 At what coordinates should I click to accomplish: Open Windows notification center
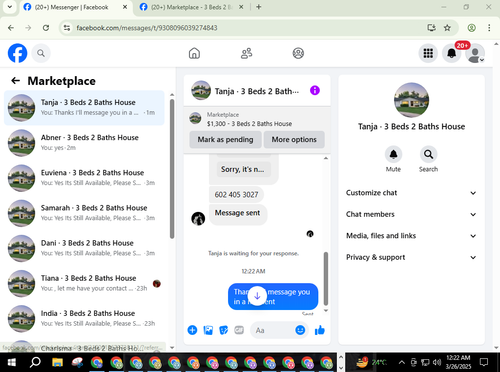(x=484, y=362)
